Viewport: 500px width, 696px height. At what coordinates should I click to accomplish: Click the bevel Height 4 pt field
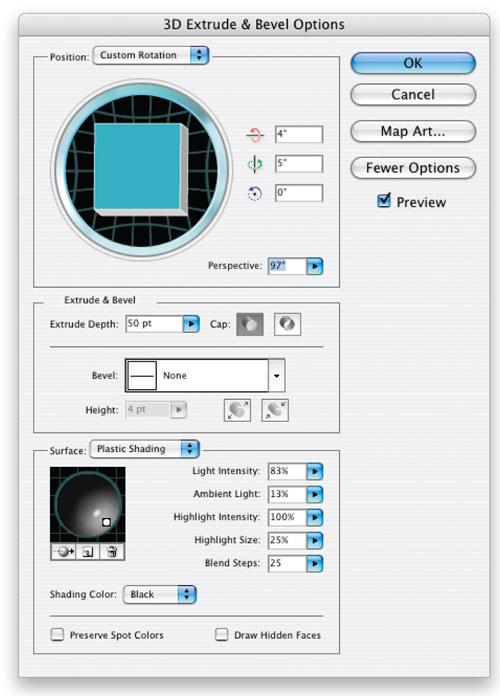coord(148,410)
